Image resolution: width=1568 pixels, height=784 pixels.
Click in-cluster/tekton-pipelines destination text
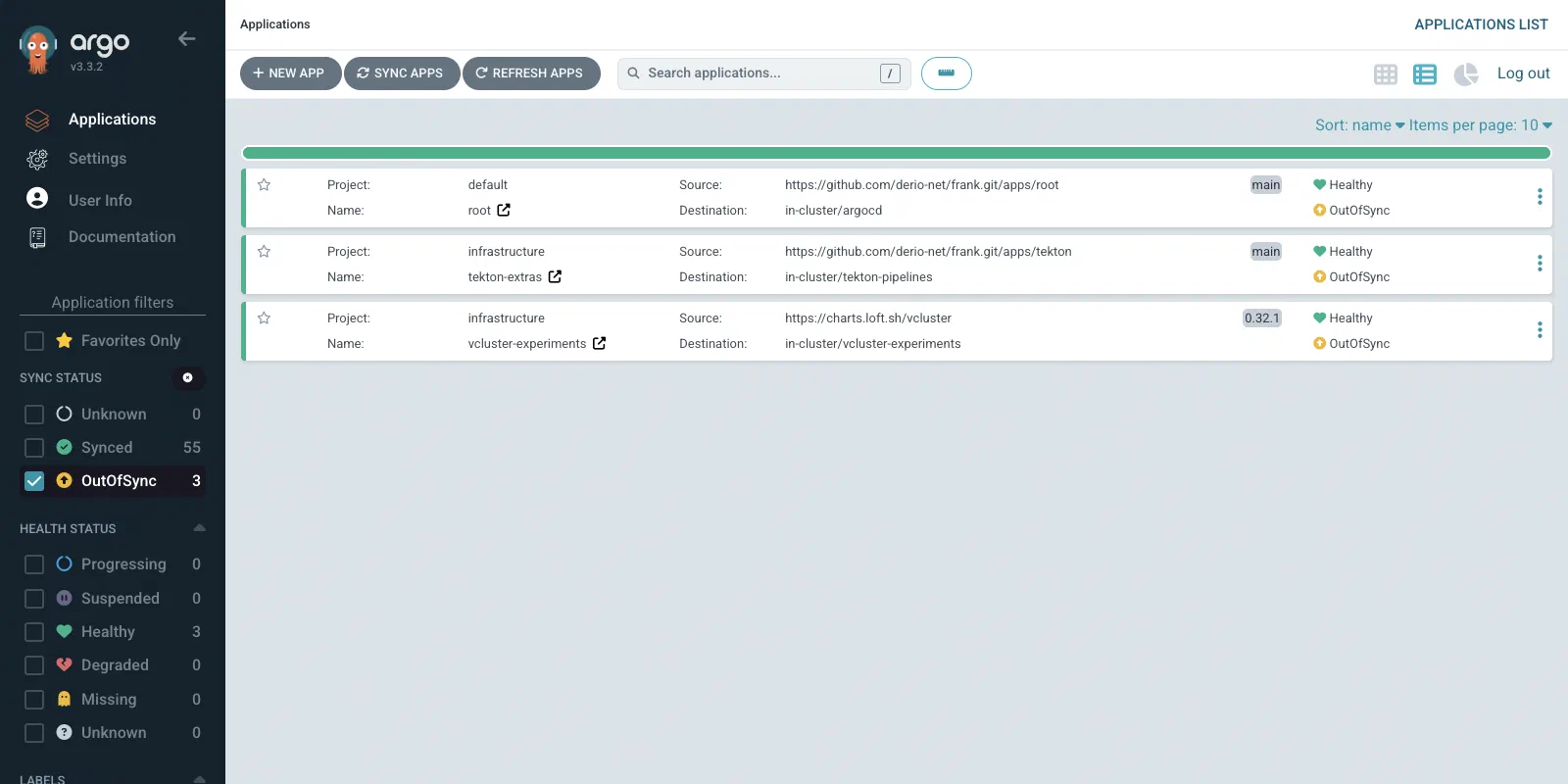point(858,277)
